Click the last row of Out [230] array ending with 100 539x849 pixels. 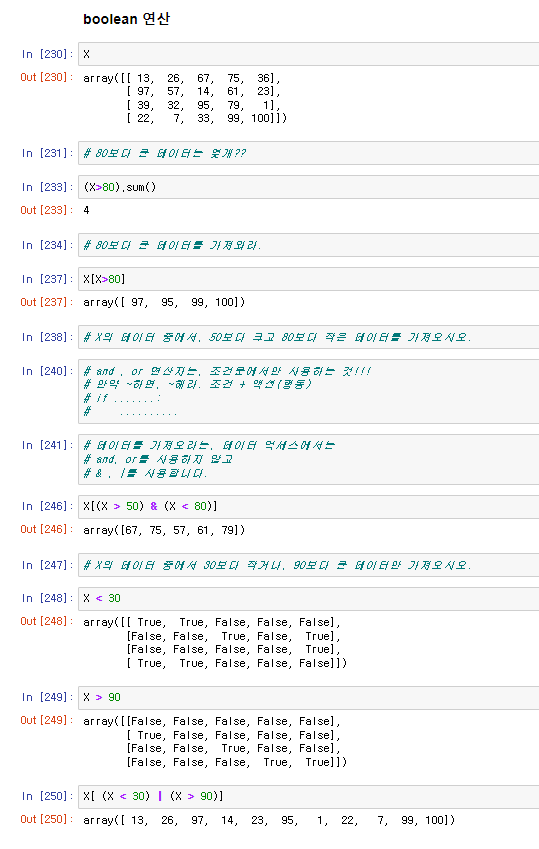206,118
